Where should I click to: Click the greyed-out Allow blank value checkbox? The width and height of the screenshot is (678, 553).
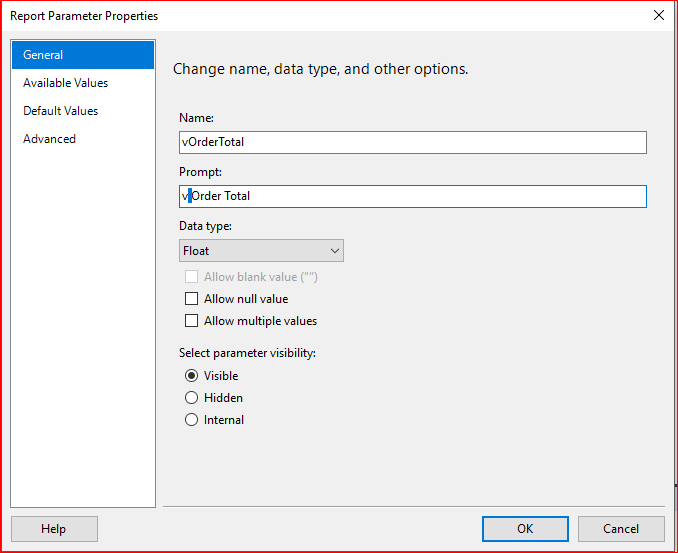tap(192, 277)
